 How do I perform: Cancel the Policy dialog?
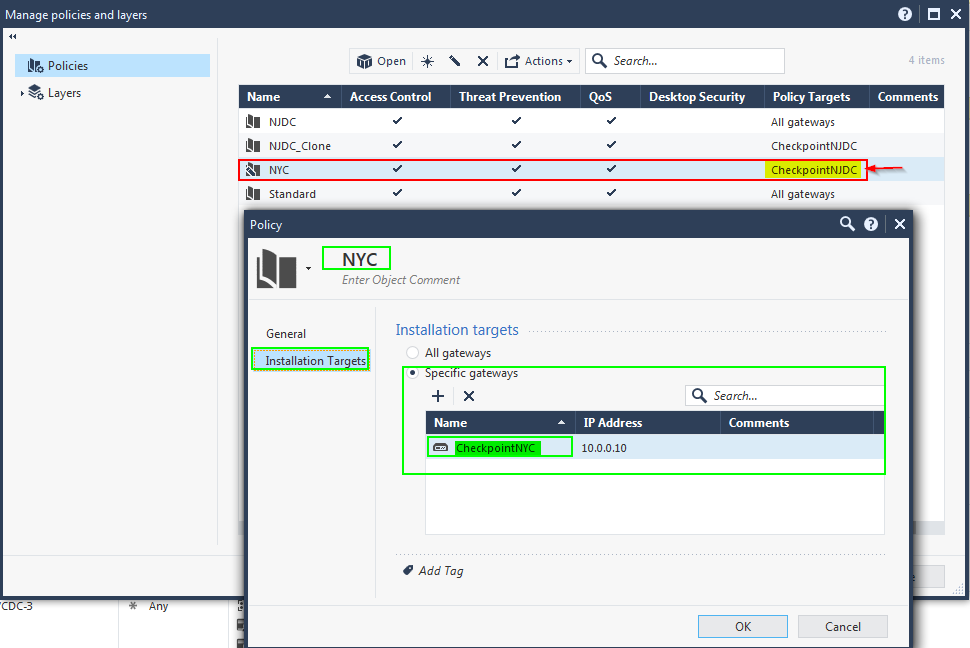tap(842, 627)
